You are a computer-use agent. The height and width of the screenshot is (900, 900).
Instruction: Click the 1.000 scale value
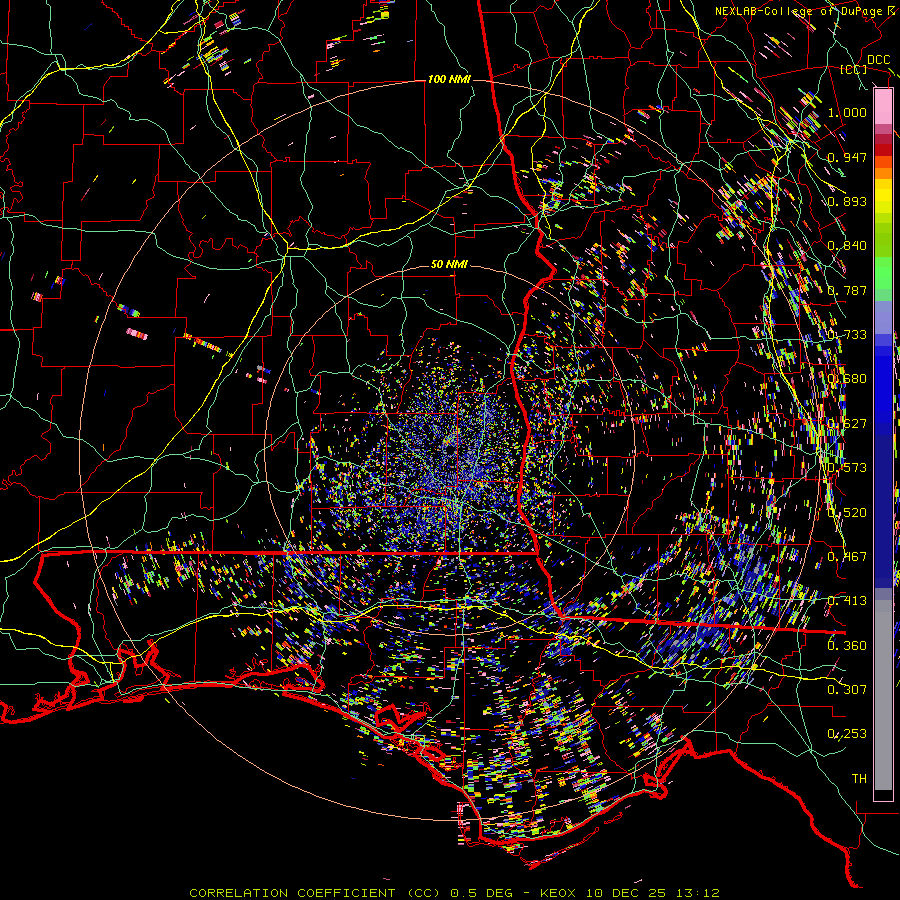pyautogui.click(x=847, y=112)
